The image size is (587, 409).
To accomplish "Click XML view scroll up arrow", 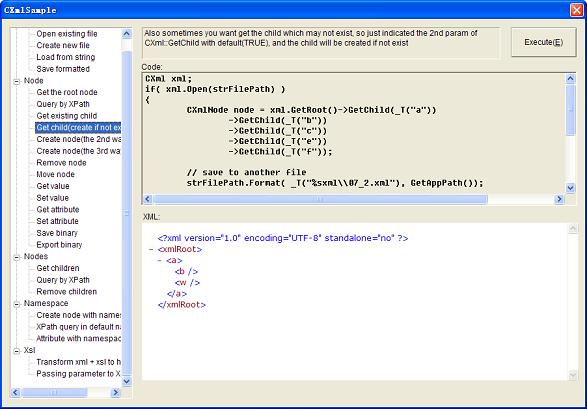I will pyautogui.click(x=572, y=228).
